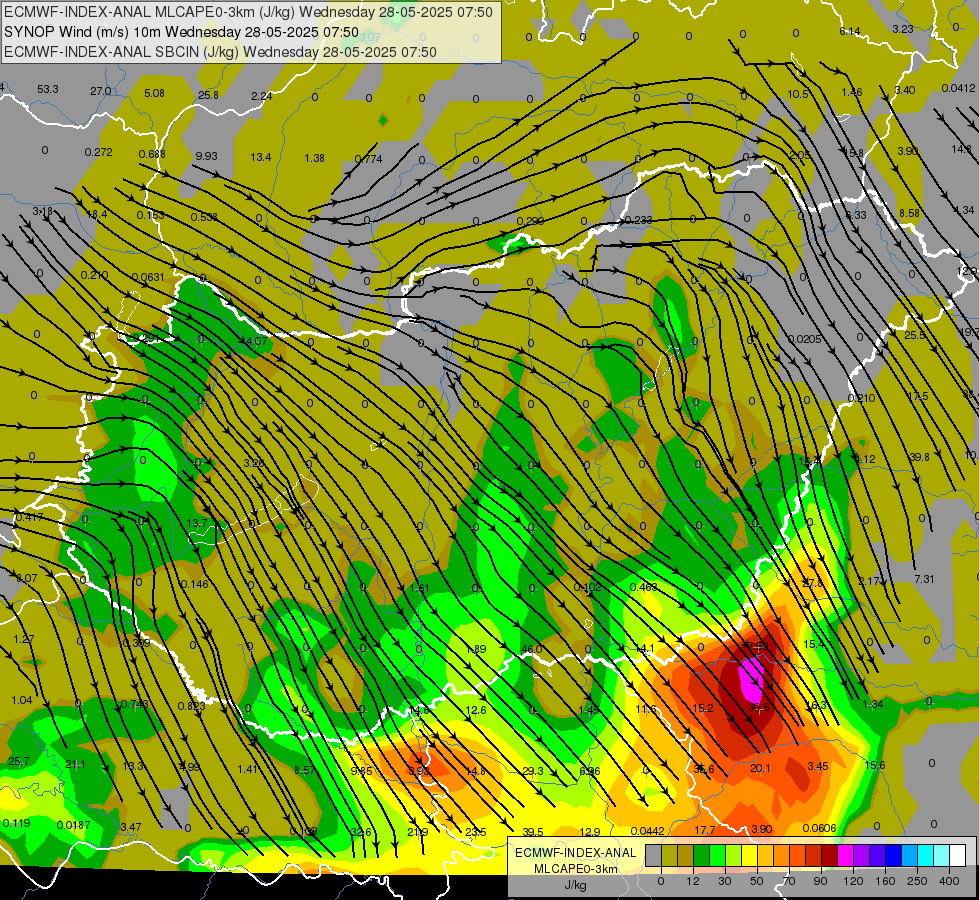Click the legend tick label 120
Image resolution: width=979 pixels, height=900 pixels.
pos(853,881)
